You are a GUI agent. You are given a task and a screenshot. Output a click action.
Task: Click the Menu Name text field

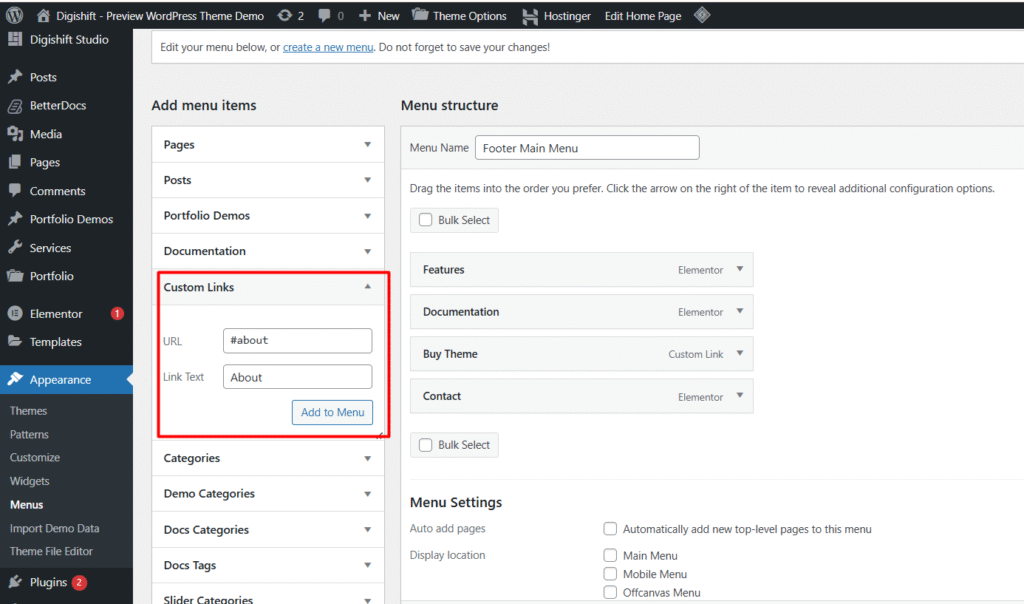coord(587,148)
